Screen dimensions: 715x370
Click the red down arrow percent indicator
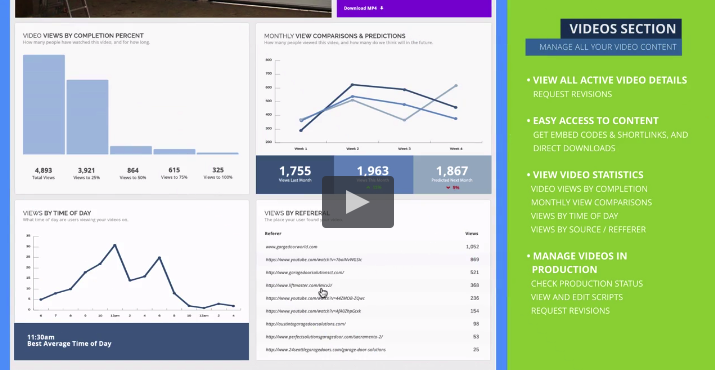(452, 188)
